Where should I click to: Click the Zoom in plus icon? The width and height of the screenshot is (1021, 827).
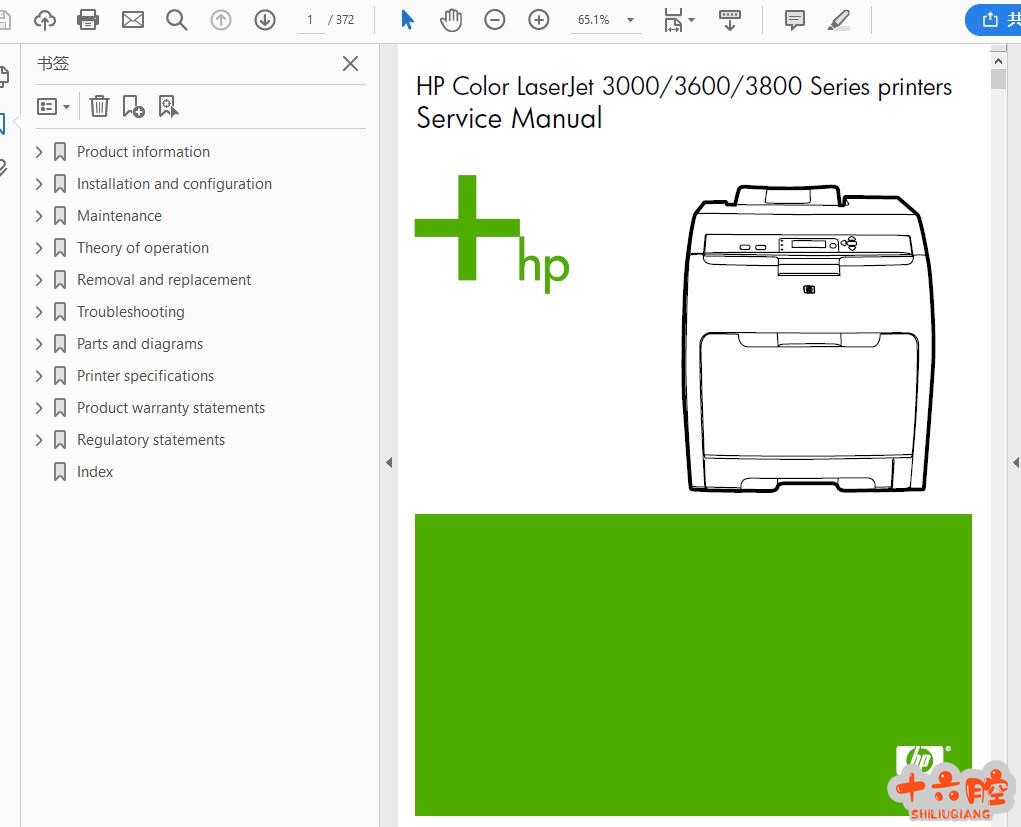539,20
